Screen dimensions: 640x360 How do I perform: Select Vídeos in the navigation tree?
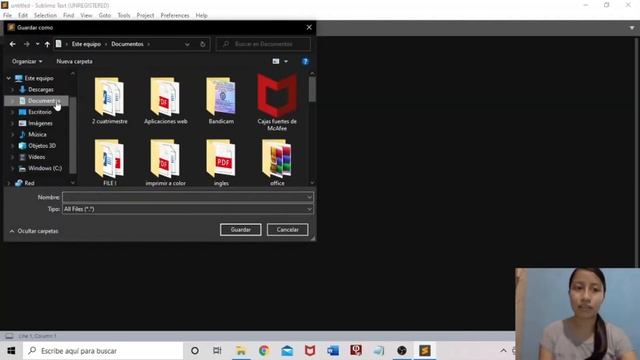point(36,157)
